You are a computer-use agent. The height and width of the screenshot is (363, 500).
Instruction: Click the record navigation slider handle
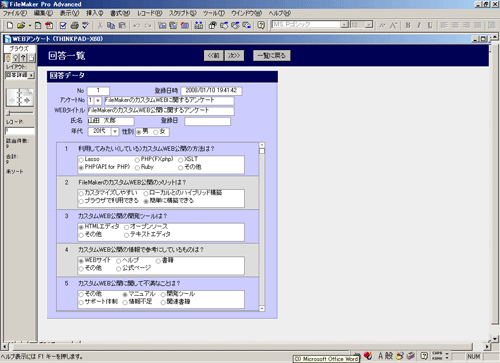point(8,113)
